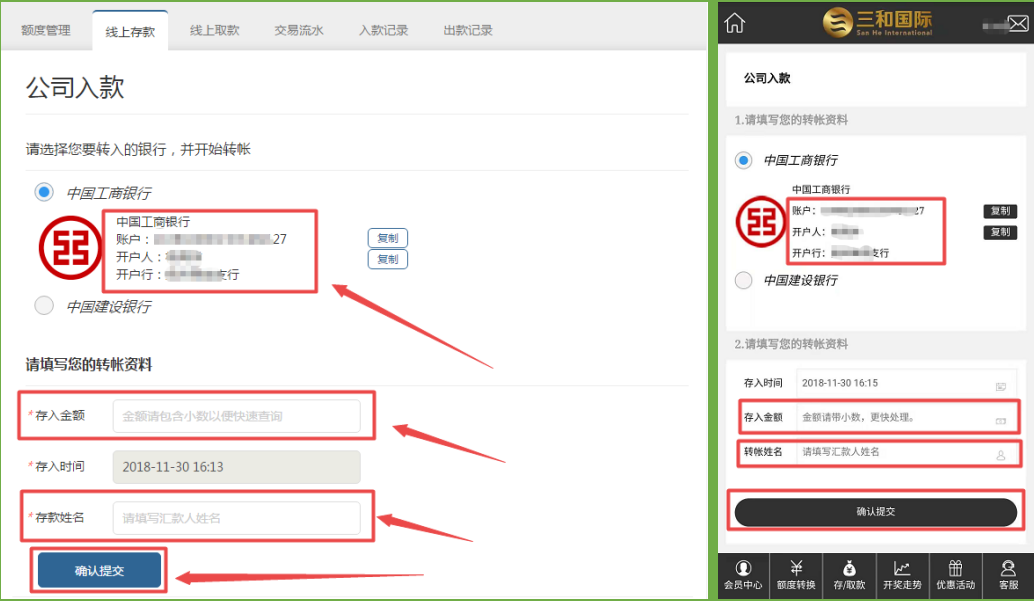The image size is (1034, 601).
Task: Select 中国工商银行 radio in the mobile view
Action: click(743, 160)
